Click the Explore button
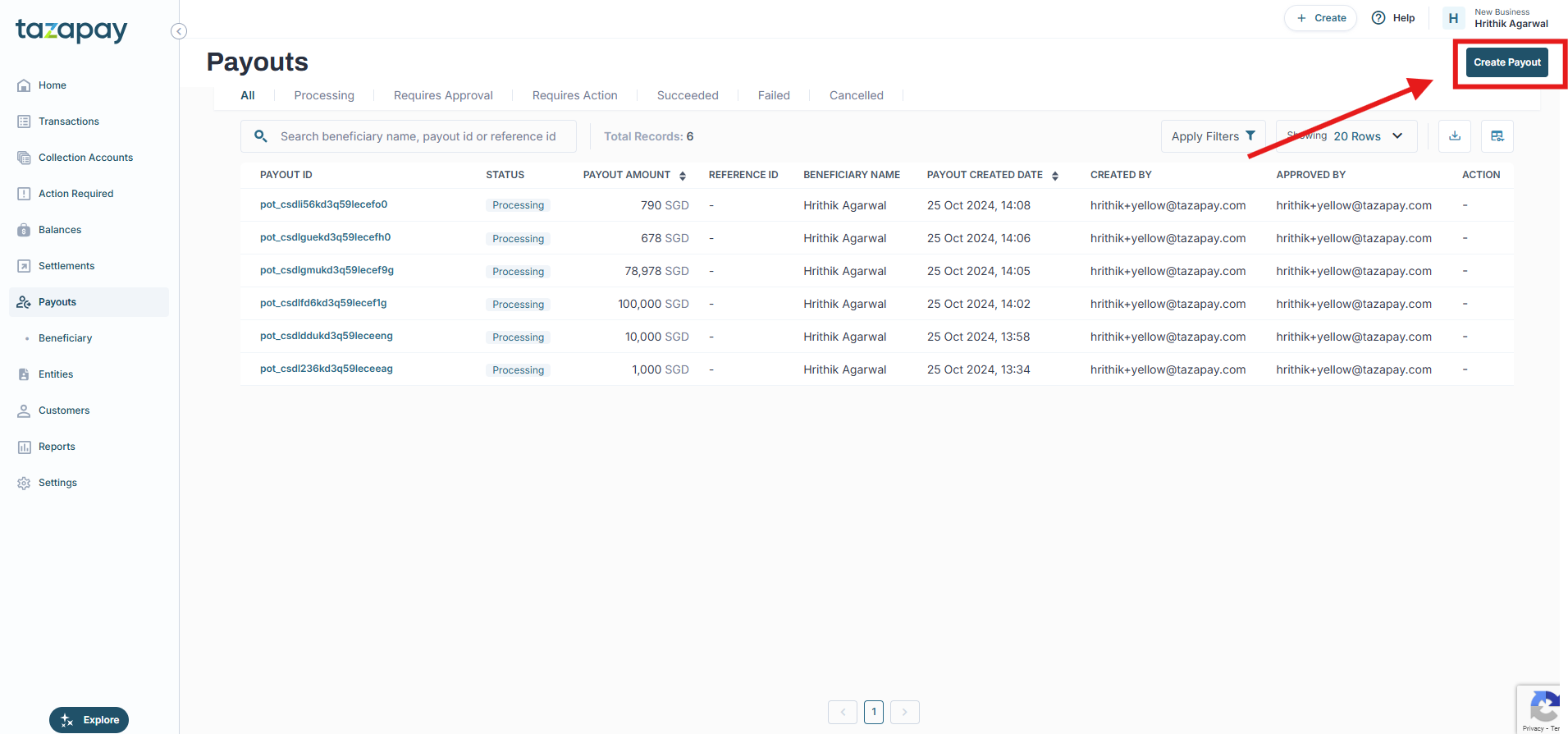Viewport: 1568px width, 734px height. 89,720
